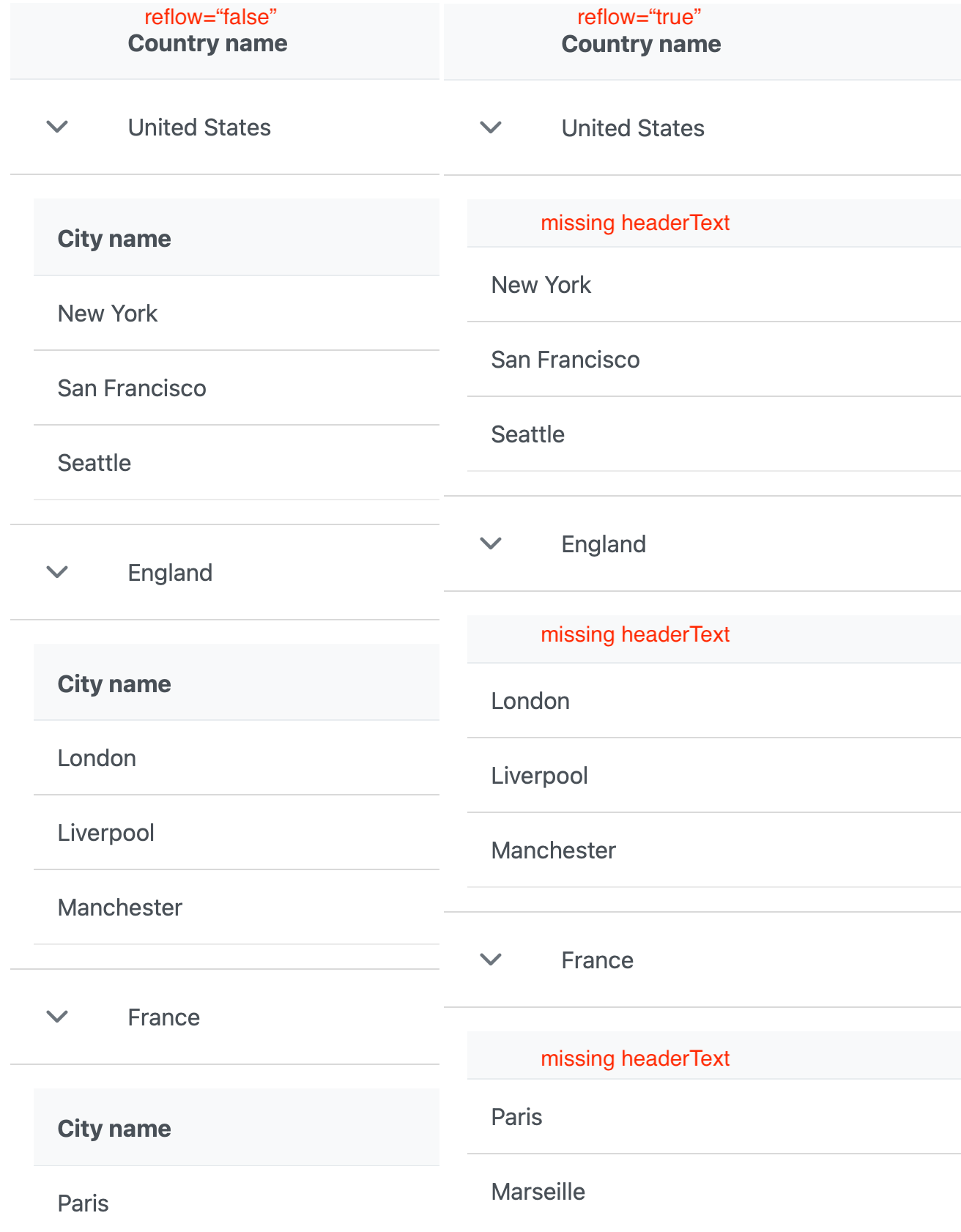Select the Paris row in the right table

click(x=516, y=1116)
